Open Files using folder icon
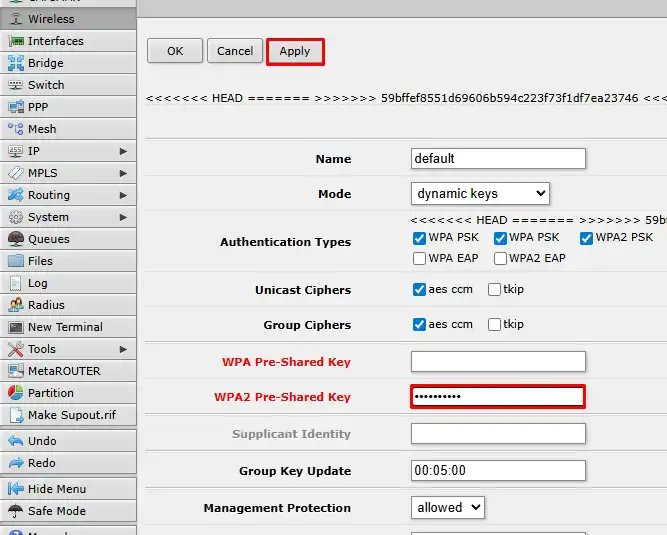Image resolution: width=667 pixels, height=535 pixels. click(x=15, y=261)
